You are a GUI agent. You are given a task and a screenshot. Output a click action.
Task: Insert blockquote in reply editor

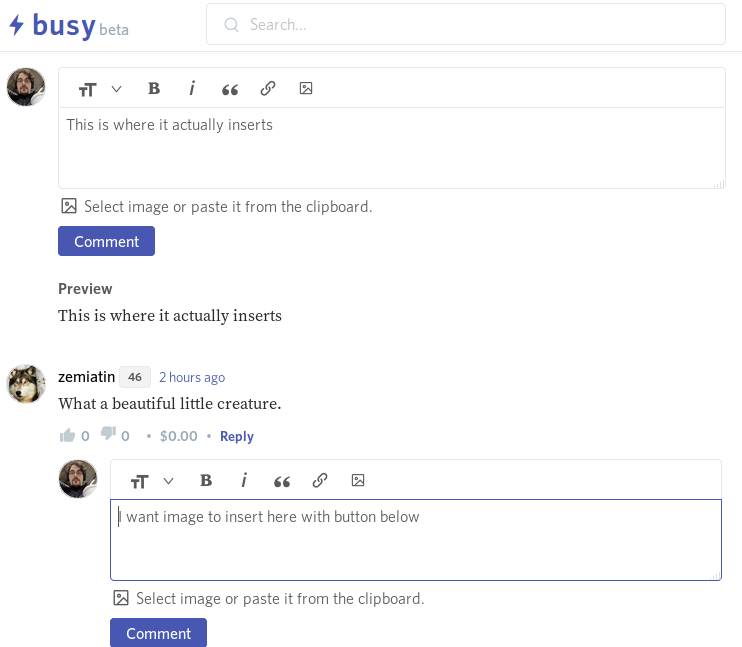(x=282, y=481)
